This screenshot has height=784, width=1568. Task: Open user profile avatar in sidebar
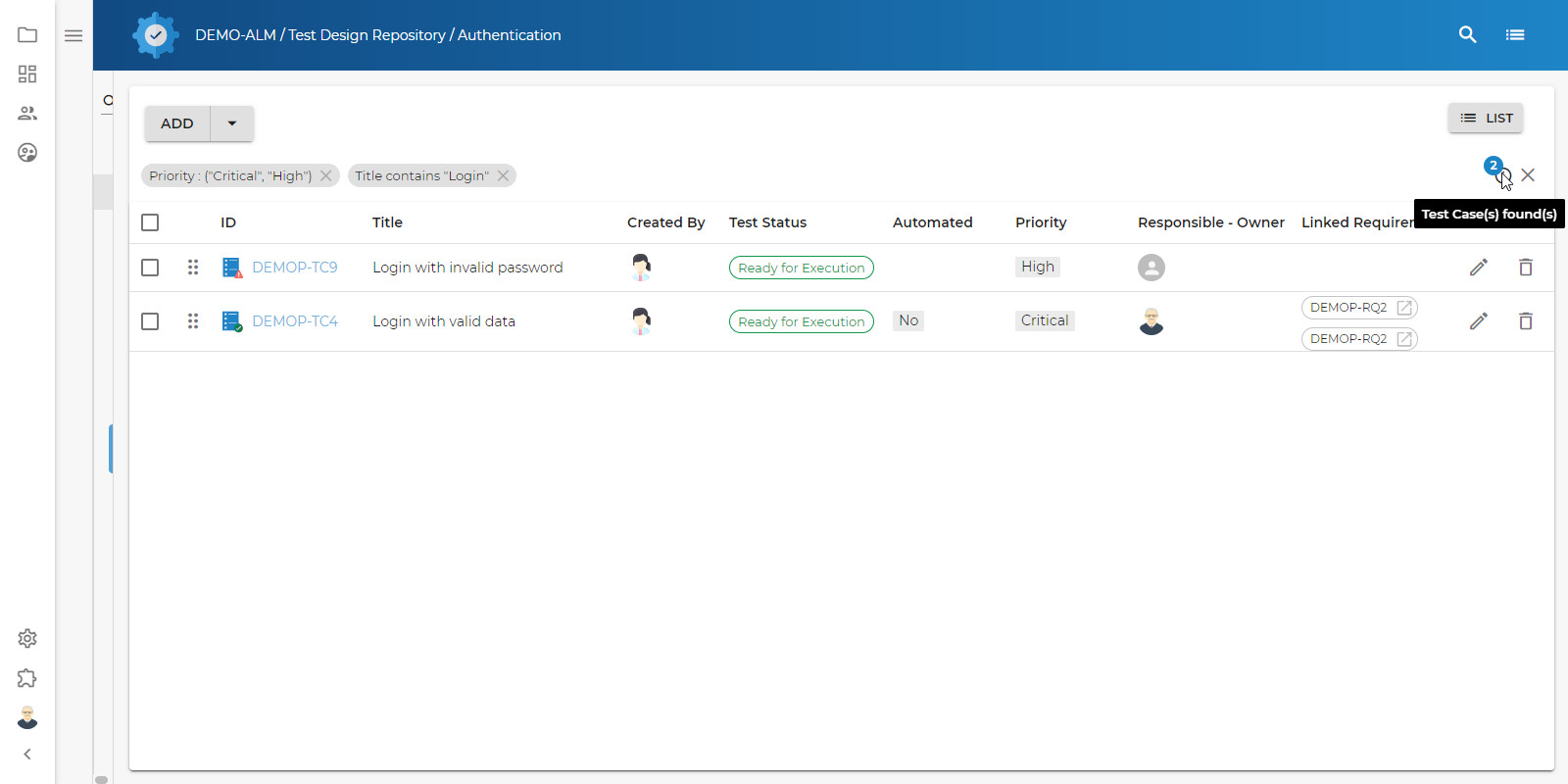[27, 717]
